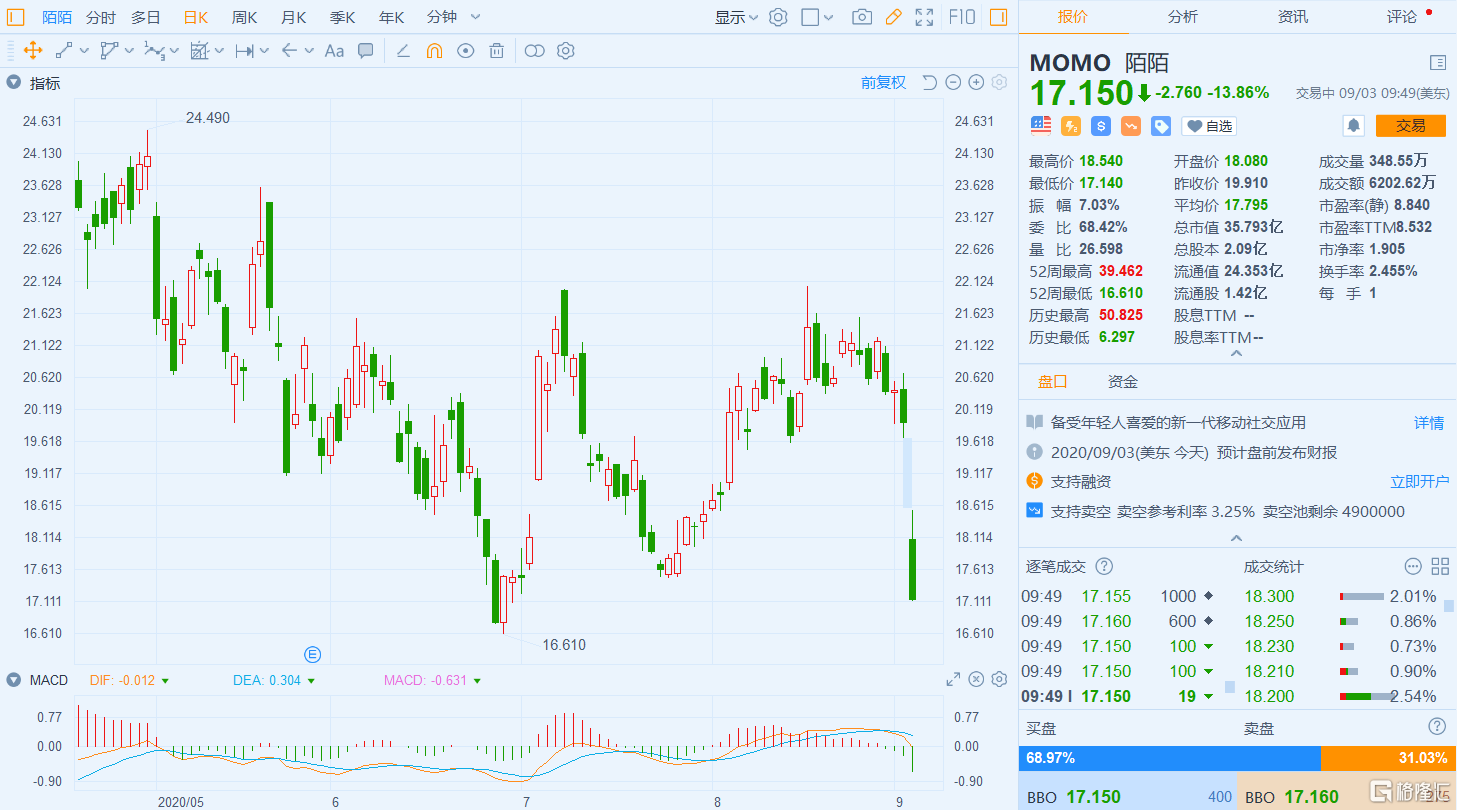The width and height of the screenshot is (1457, 810).
Task: Open the 分析 analysis tab
Action: [x=1182, y=17]
